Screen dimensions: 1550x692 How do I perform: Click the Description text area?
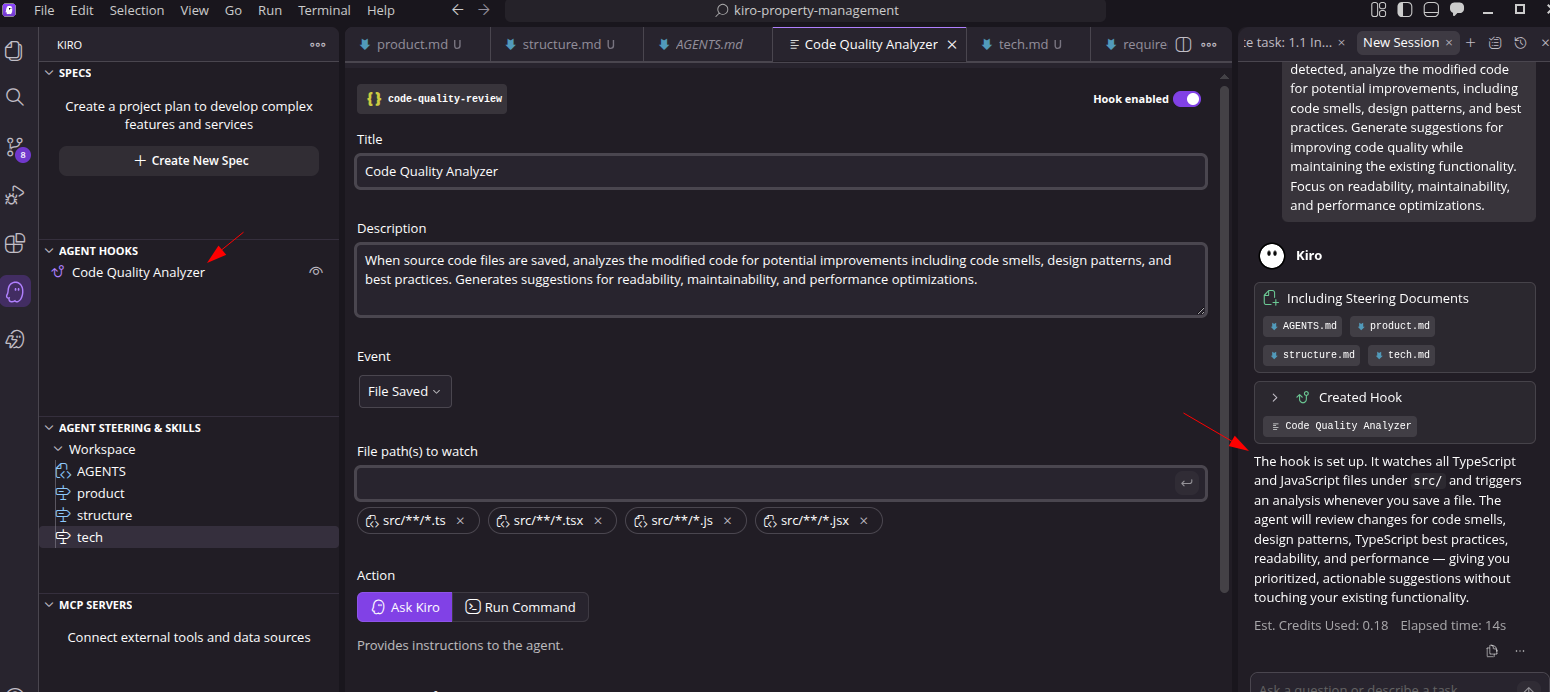(781, 280)
